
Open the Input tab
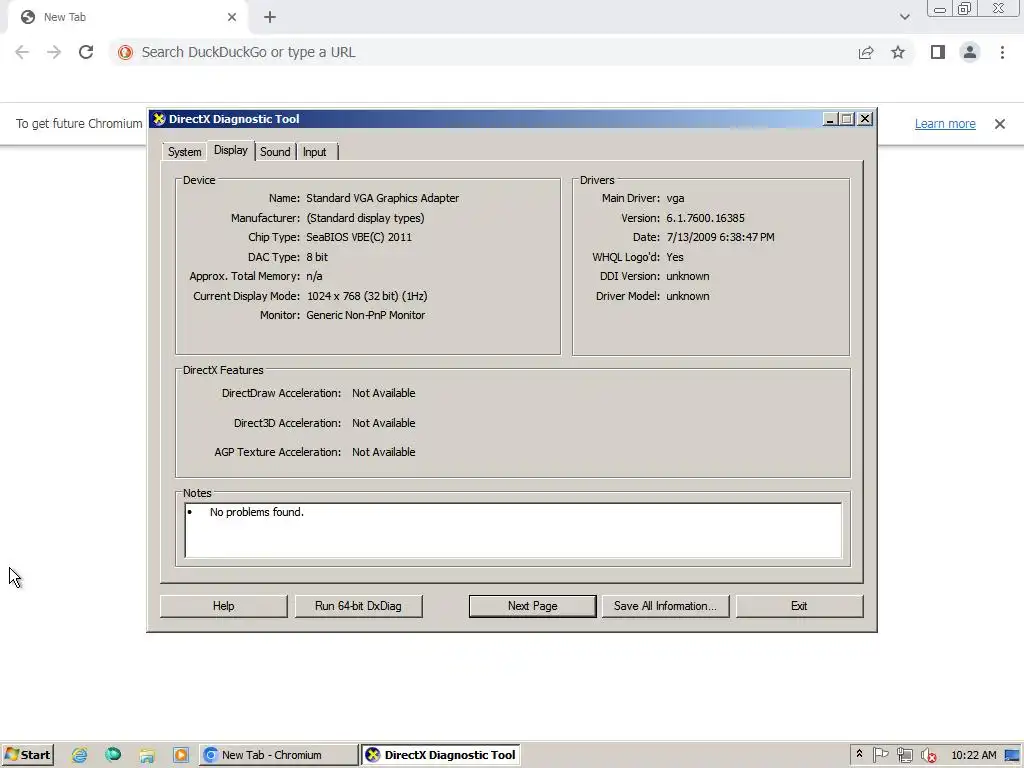click(x=315, y=152)
